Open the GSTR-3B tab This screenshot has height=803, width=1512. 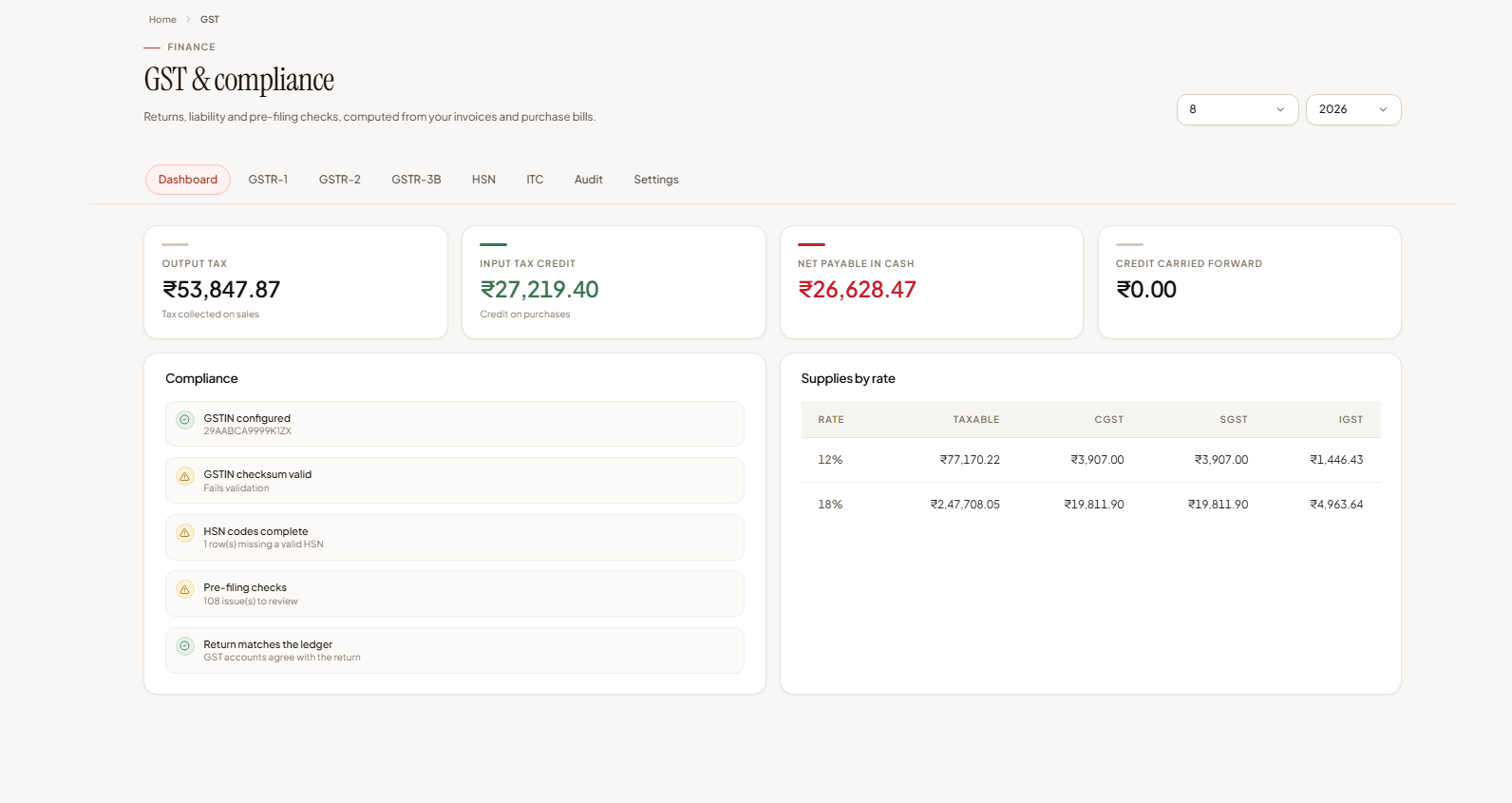coord(416,180)
